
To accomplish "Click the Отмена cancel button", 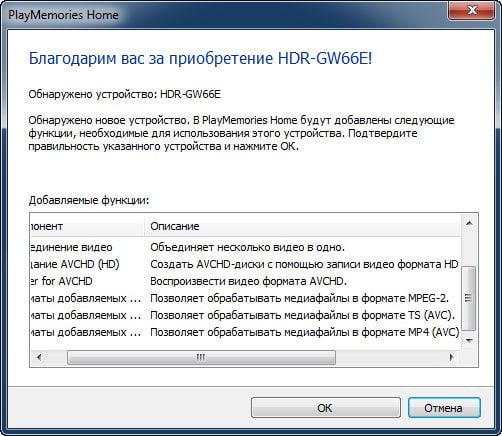I will [444, 407].
